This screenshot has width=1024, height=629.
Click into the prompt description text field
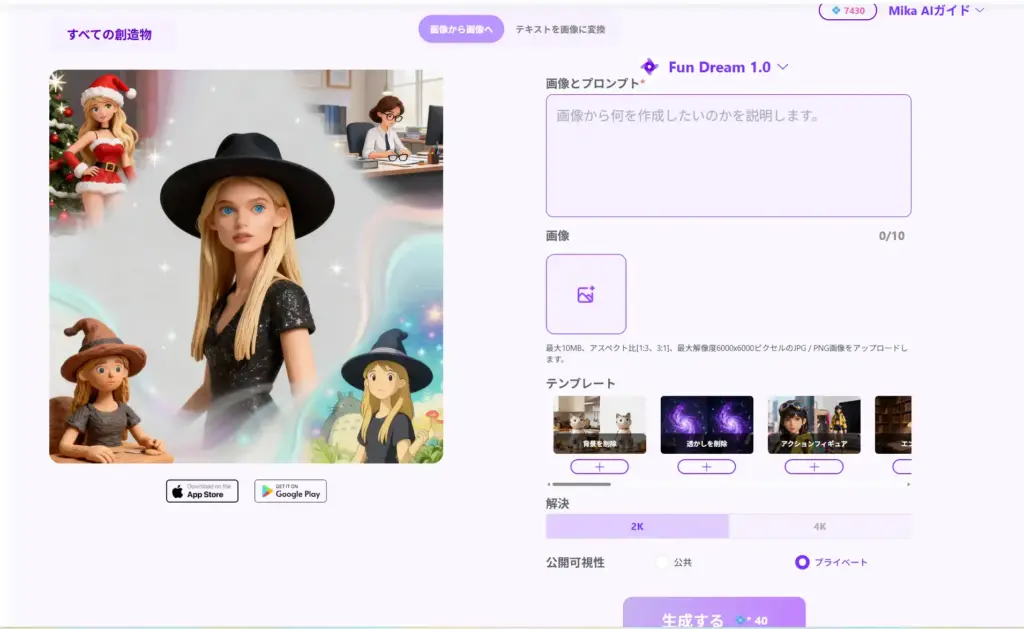728,156
